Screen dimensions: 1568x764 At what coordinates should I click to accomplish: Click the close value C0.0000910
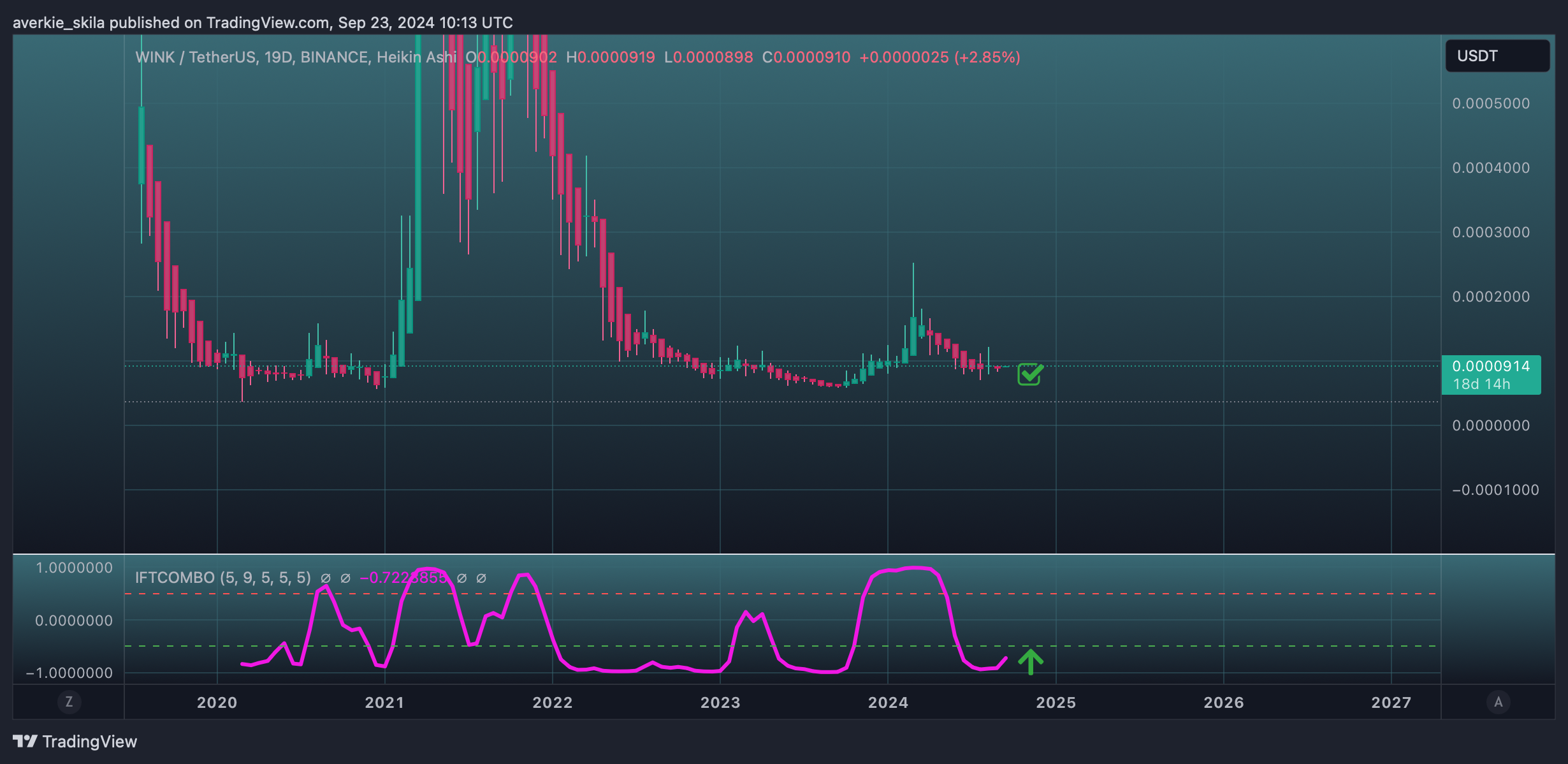tap(806, 57)
